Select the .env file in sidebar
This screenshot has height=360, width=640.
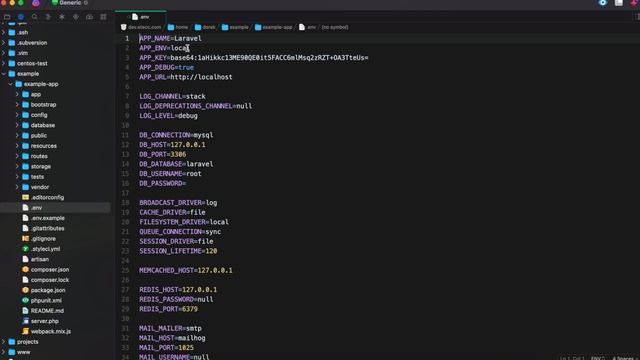click(x=55, y=208)
